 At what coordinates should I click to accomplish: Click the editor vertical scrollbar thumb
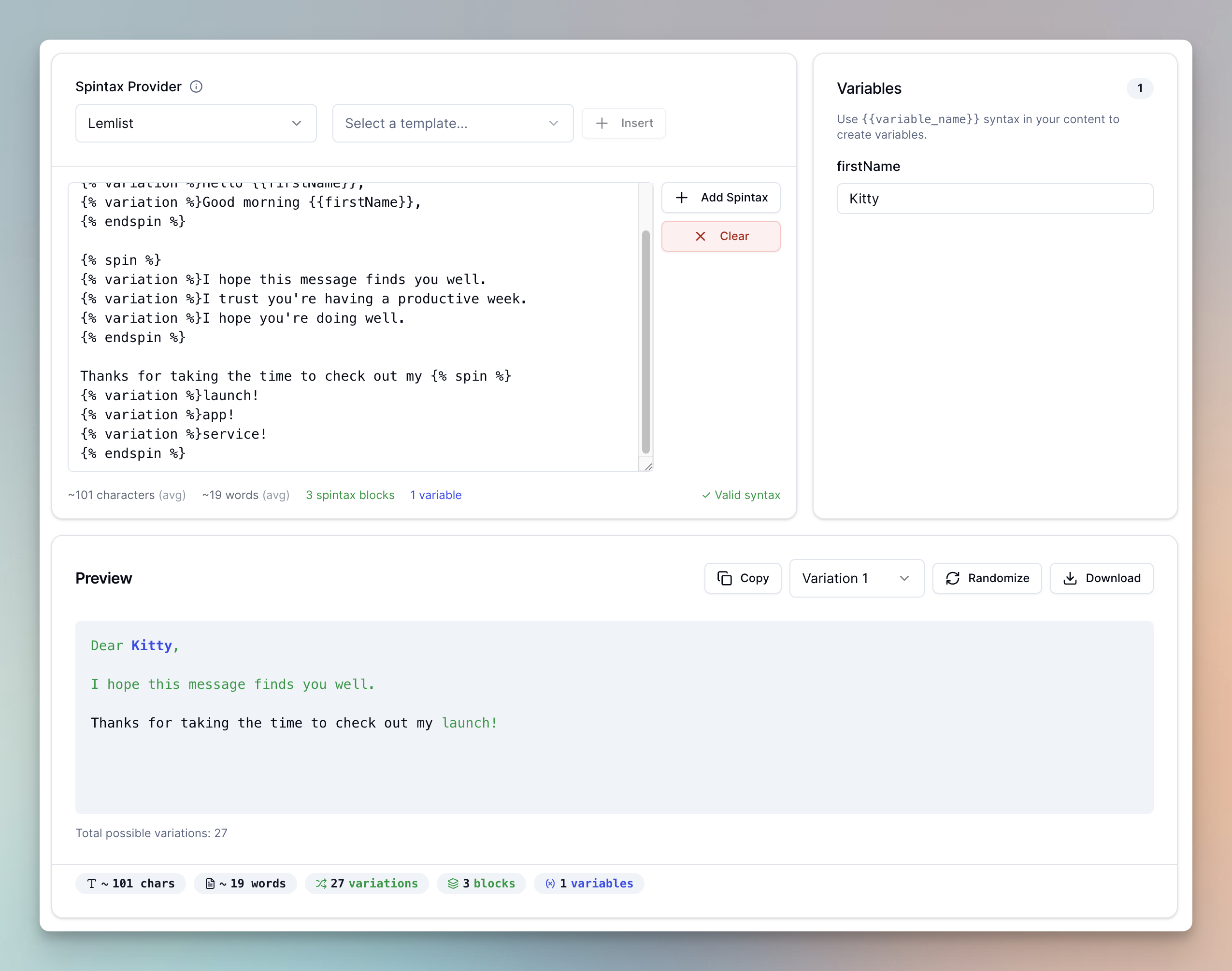(646, 341)
